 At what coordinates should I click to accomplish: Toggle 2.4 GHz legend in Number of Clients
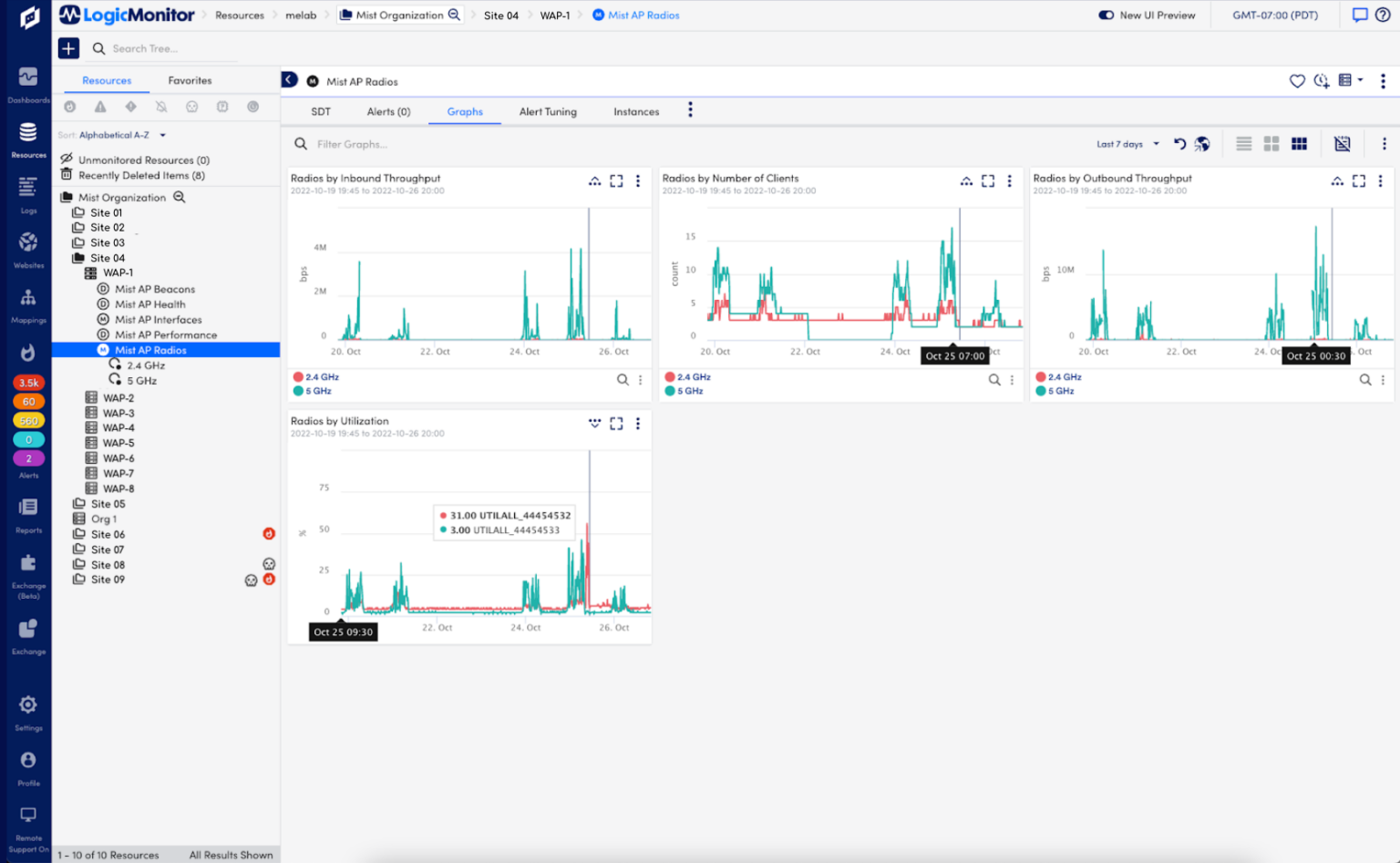693,377
